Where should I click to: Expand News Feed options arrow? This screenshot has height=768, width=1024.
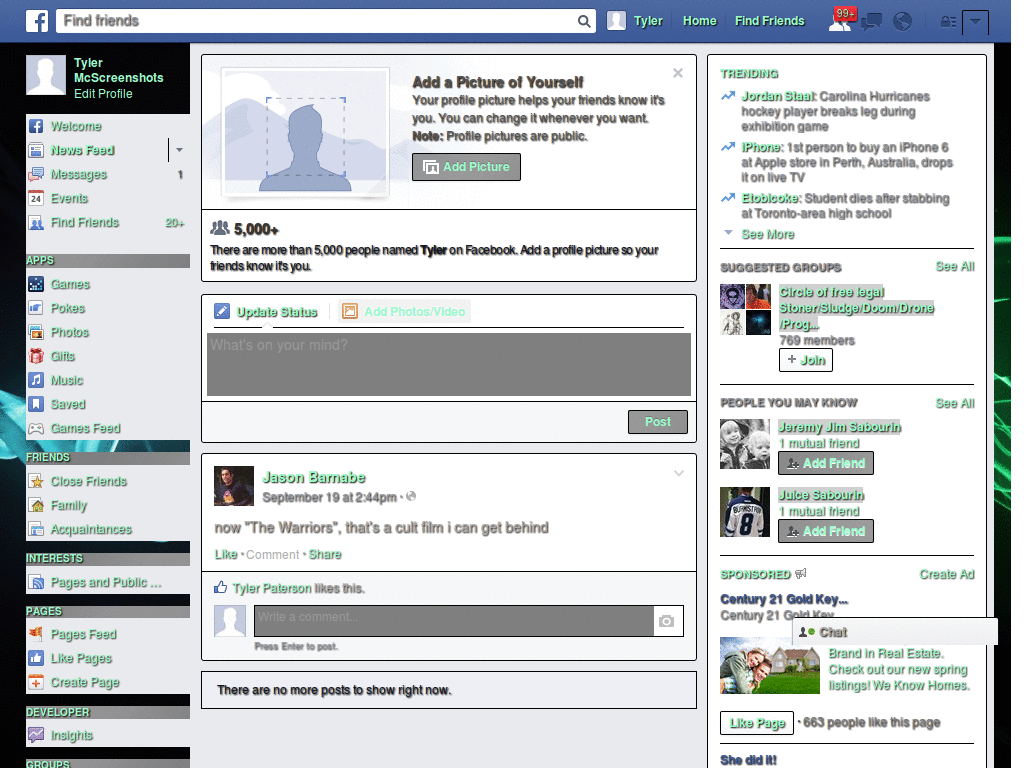click(x=179, y=150)
